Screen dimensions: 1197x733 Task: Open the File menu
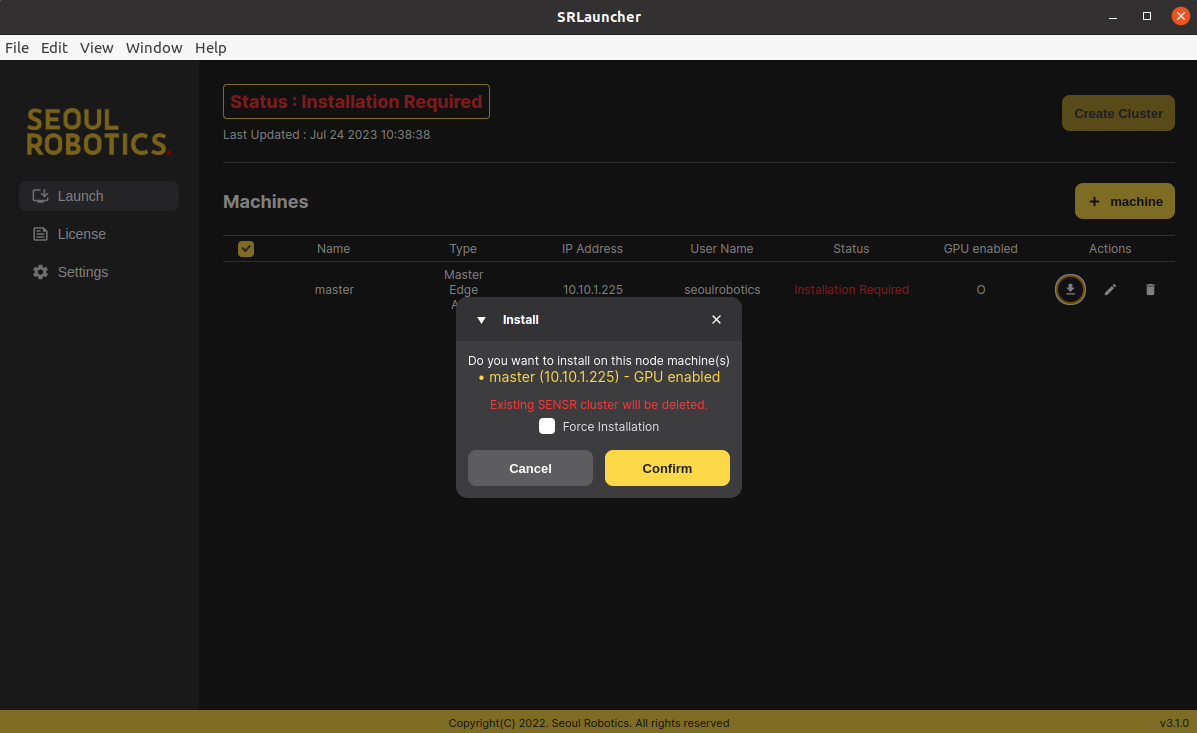tap(17, 48)
